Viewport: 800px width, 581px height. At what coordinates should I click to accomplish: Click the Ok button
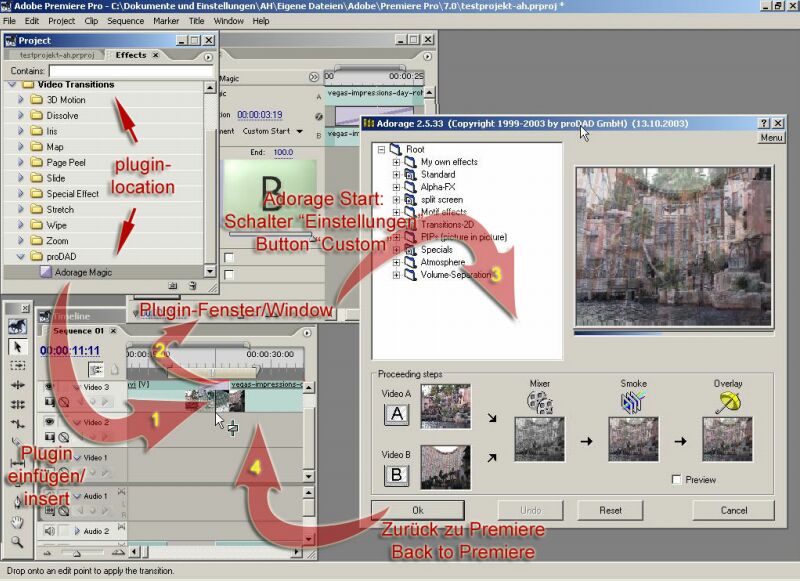[x=418, y=510]
